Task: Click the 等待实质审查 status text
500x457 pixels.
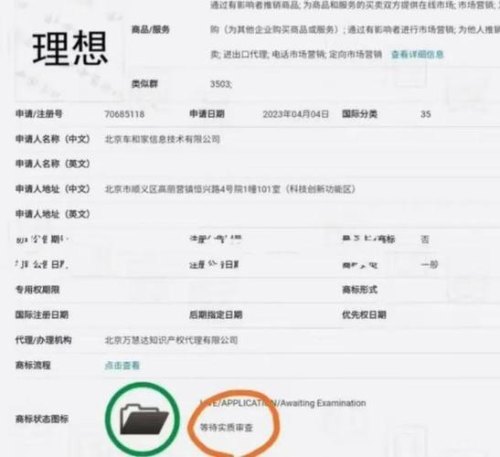Action: point(226,427)
